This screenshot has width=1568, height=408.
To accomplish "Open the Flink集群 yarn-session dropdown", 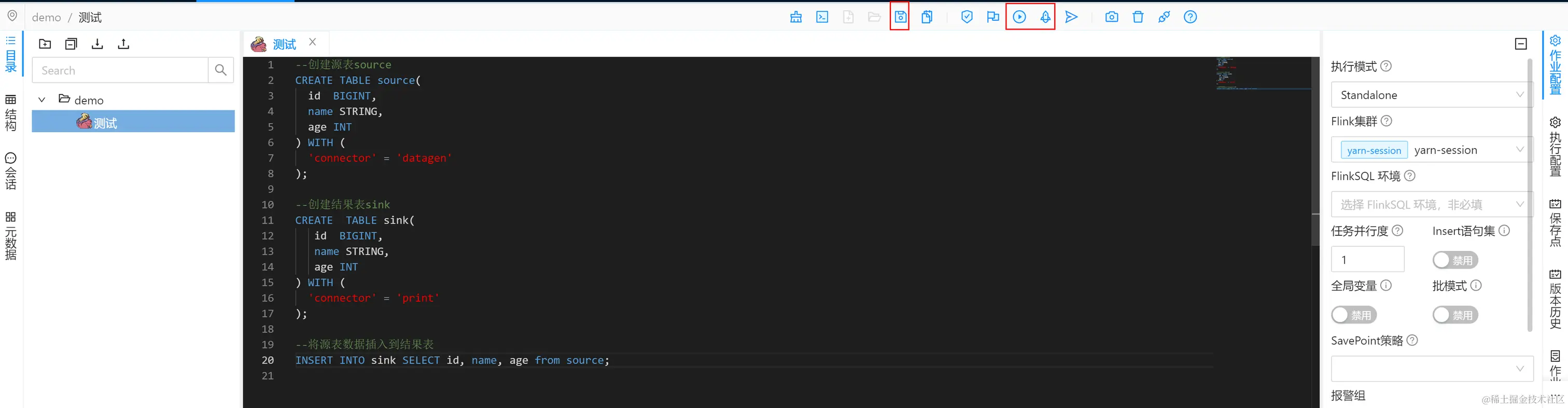I will pyautogui.click(x=1432, y=150).
